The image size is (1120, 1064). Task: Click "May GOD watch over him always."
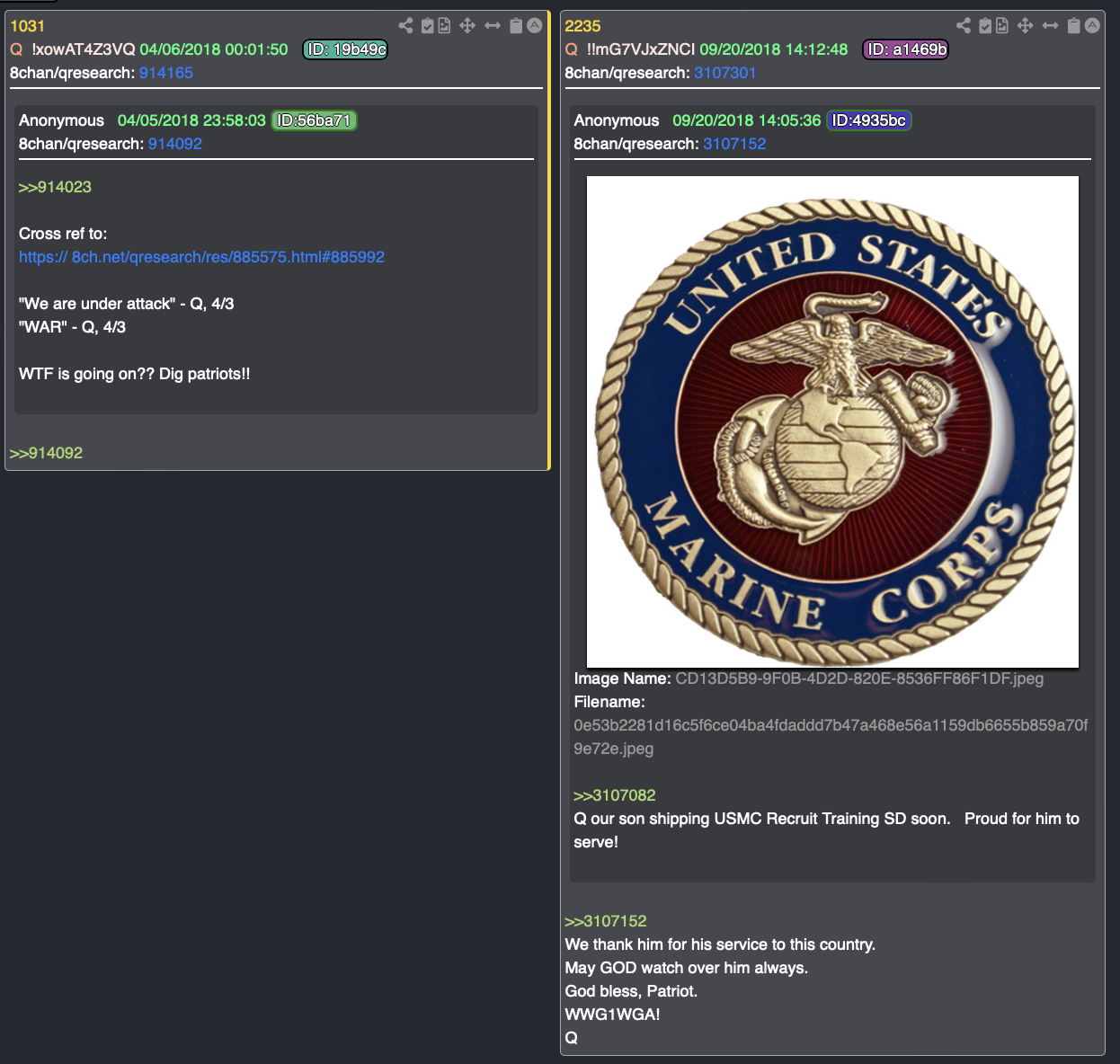point(687,968)
